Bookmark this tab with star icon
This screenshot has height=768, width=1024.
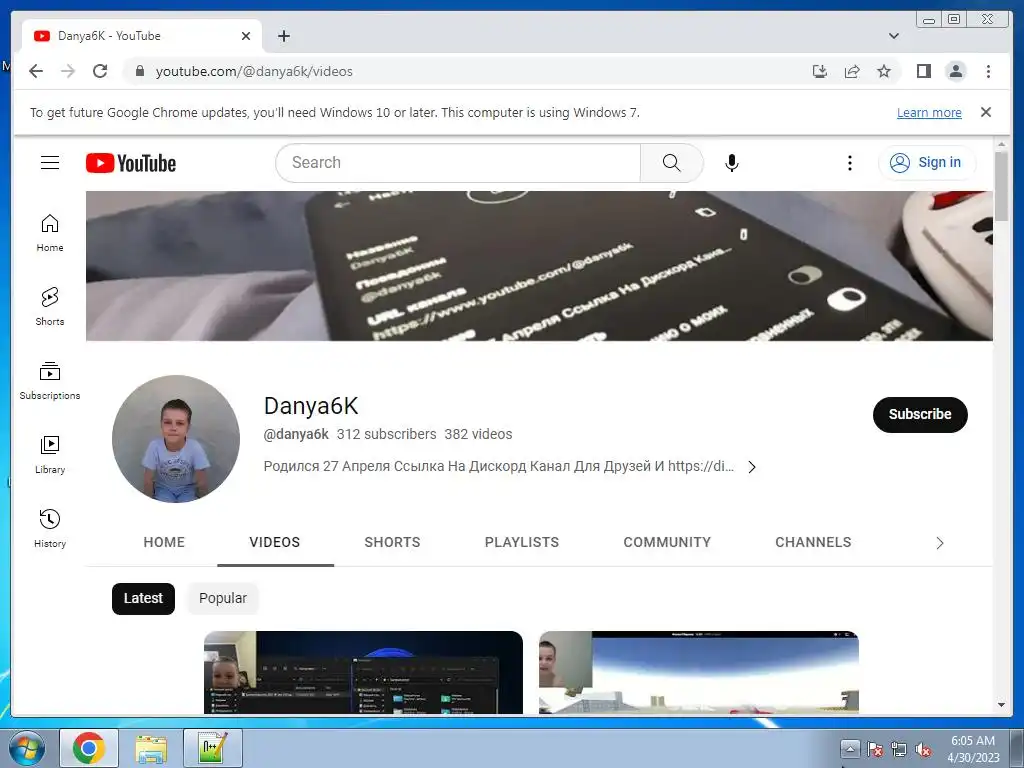884,71
